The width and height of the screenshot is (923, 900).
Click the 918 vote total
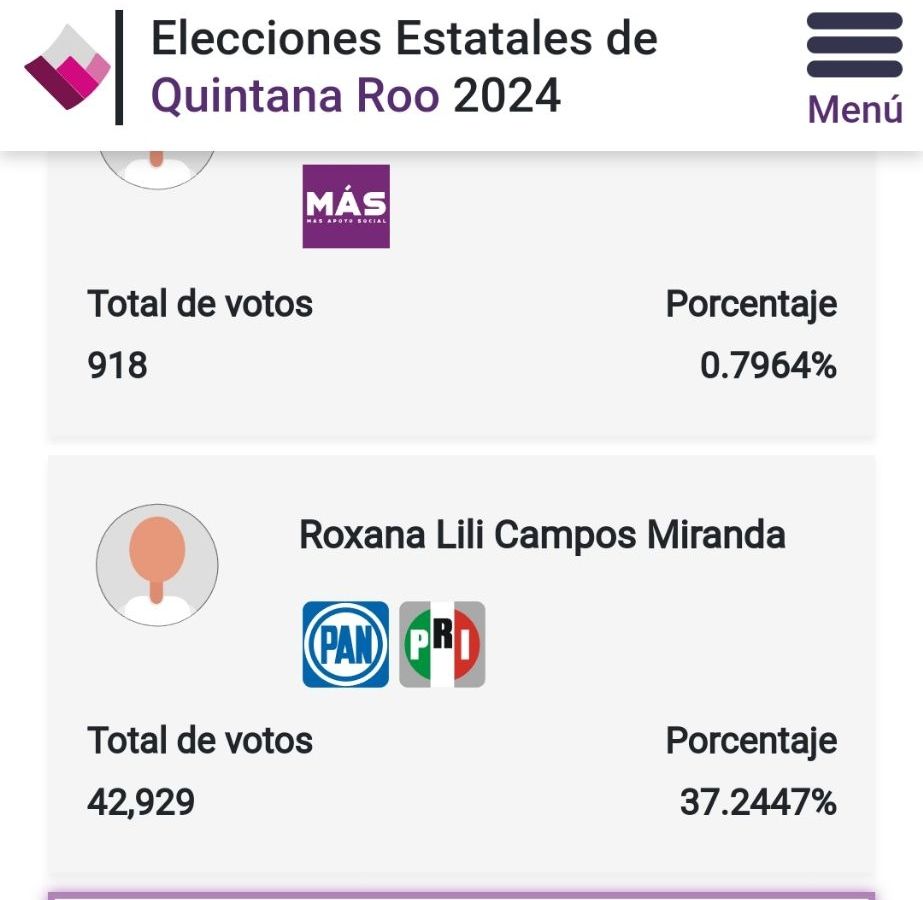coord(117,365)
